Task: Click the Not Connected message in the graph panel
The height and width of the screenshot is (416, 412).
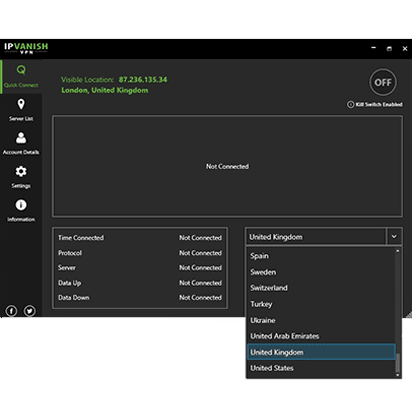Action: pos(227,166)
